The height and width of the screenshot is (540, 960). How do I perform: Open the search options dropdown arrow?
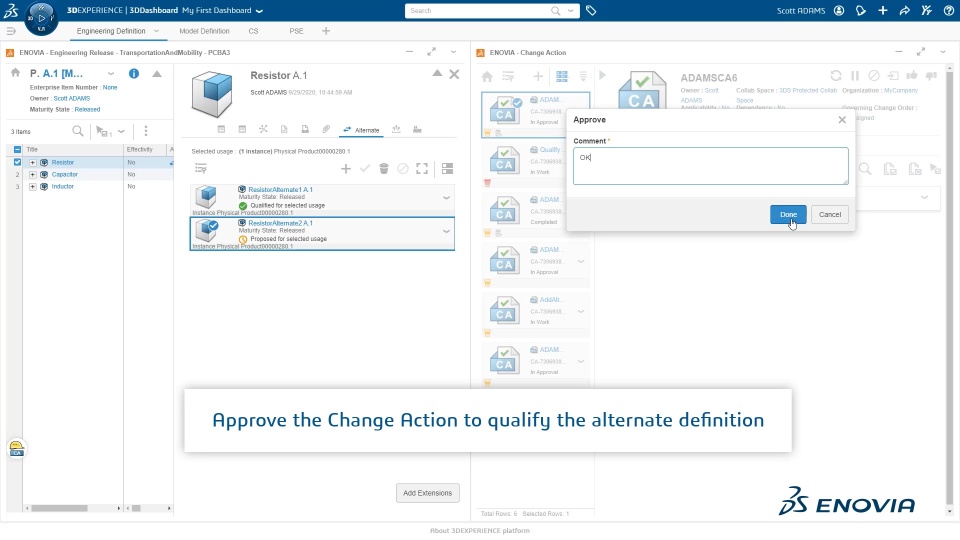pyautogui.click(x=571, y=10)
